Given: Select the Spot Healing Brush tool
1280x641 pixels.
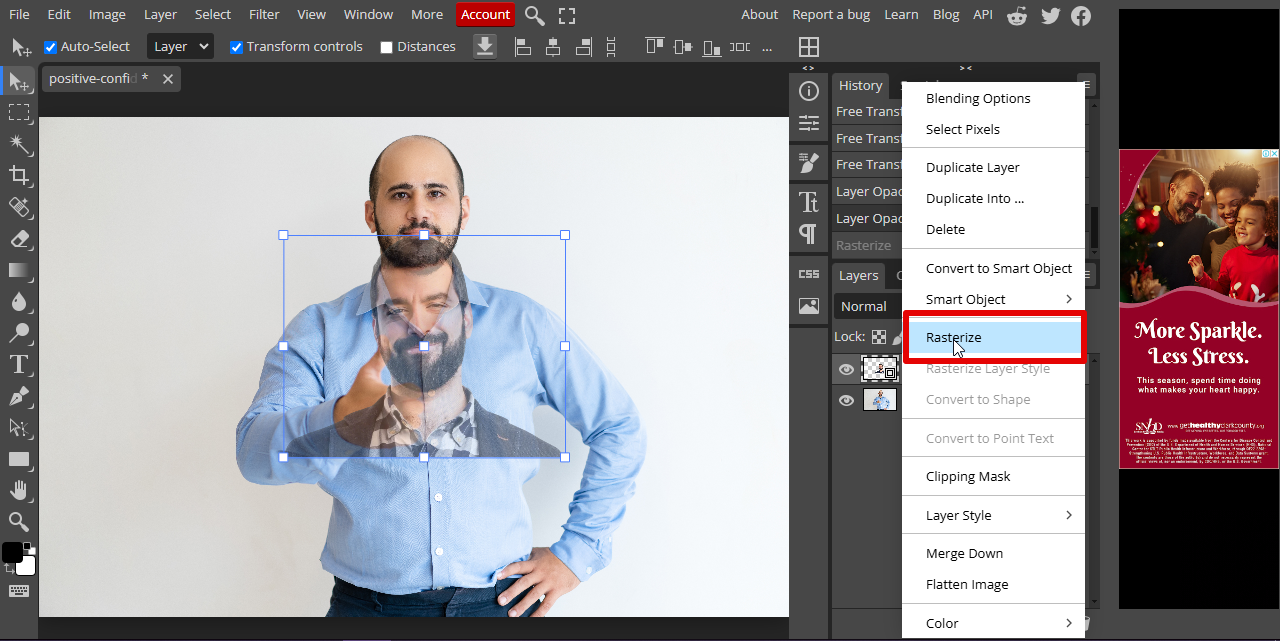Looking at the screenshot, I should (19, 207).
